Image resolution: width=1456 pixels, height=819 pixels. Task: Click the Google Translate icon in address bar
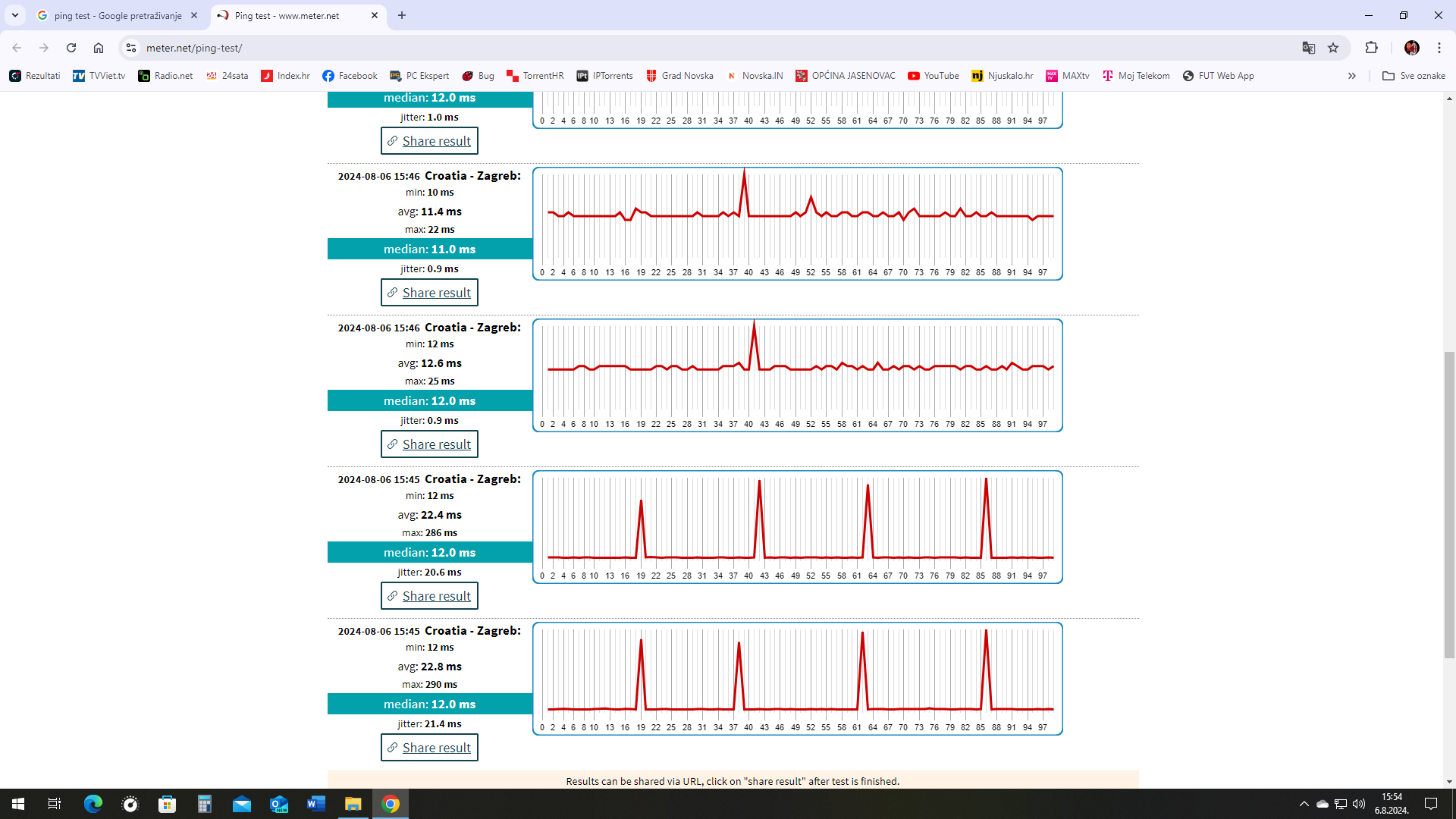click(x=1308, y=48)
